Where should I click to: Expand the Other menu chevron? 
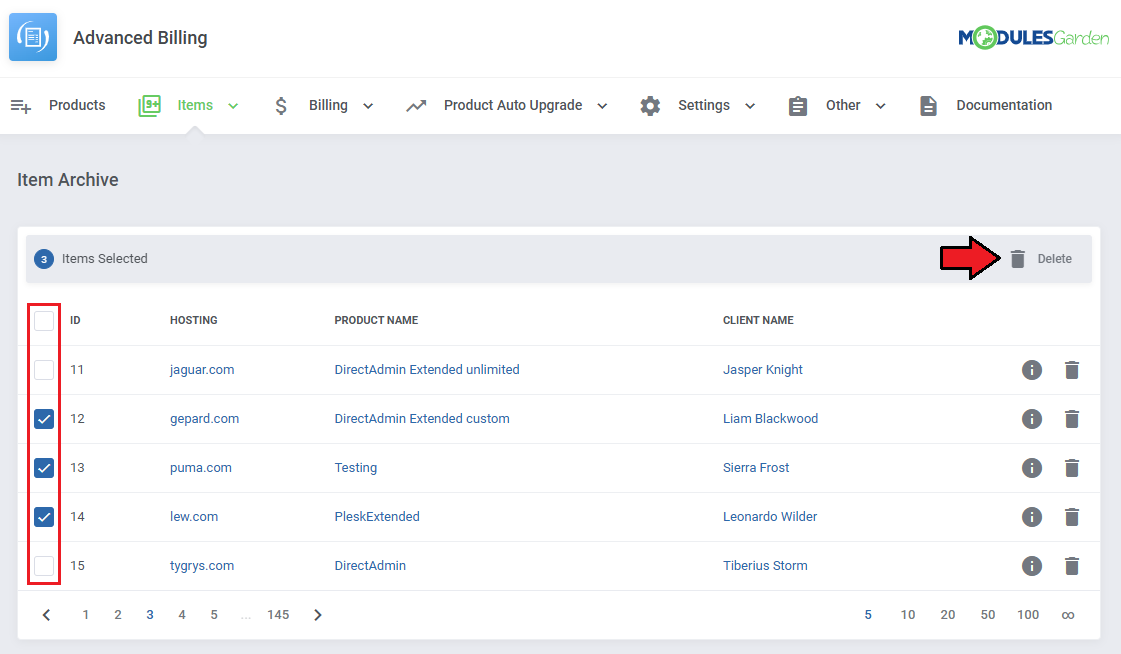click(x=881, y=106)
